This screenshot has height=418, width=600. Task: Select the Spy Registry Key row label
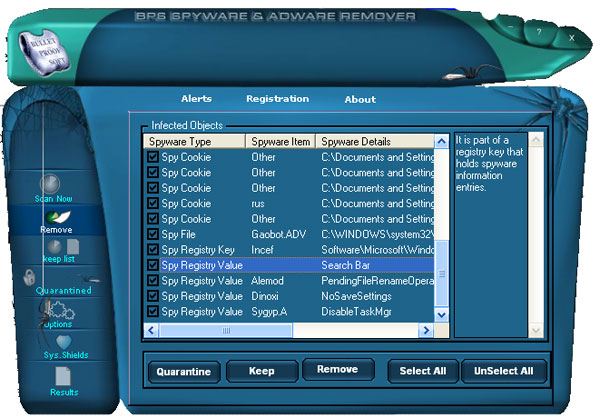[198, 250]
